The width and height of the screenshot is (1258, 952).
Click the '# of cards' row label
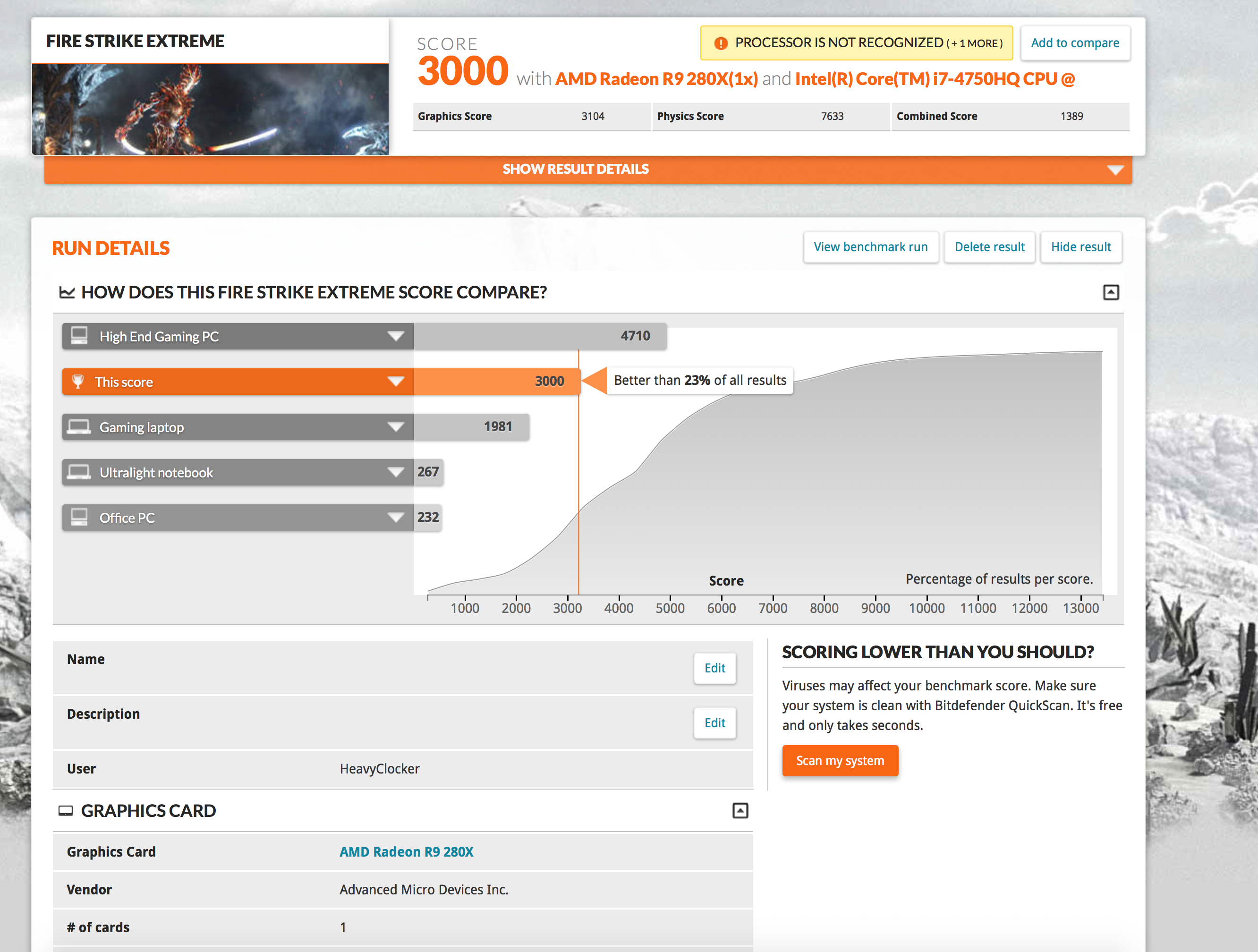(98, 927)
